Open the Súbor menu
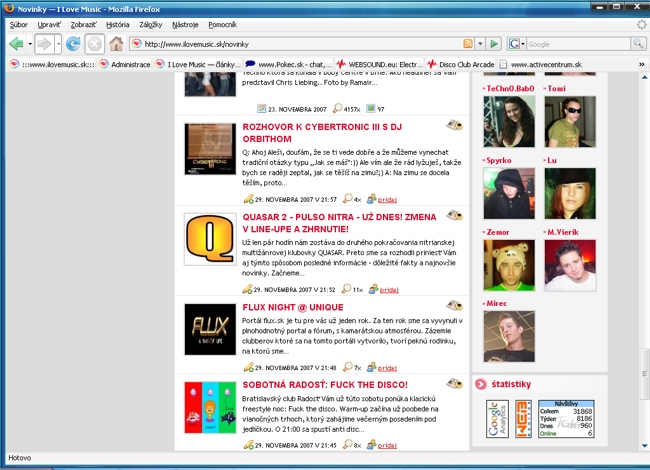 tap(19, 24)
